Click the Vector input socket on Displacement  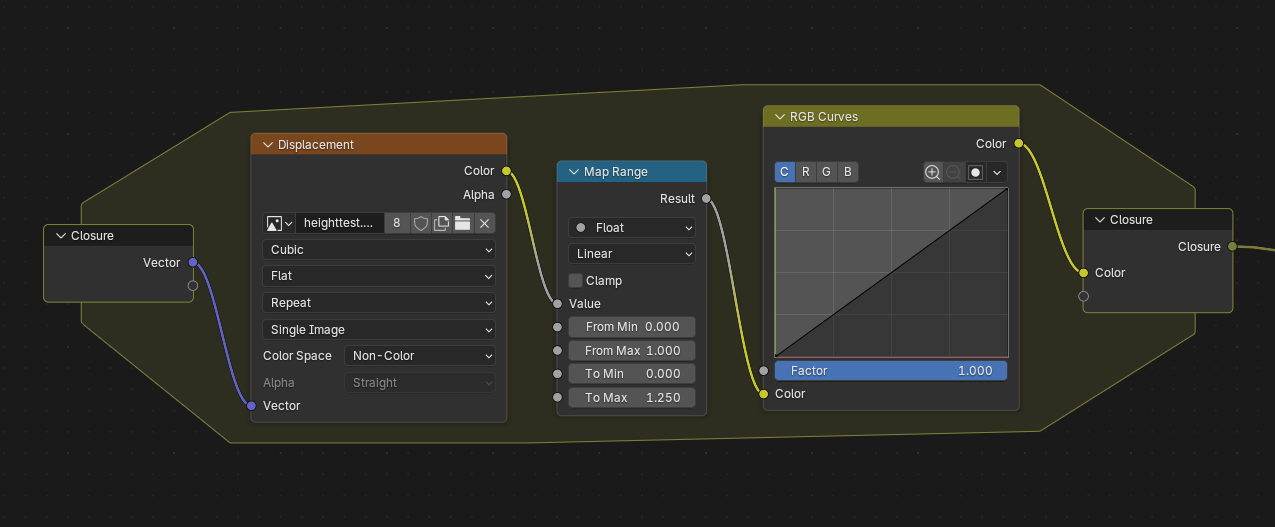(251, 406)
